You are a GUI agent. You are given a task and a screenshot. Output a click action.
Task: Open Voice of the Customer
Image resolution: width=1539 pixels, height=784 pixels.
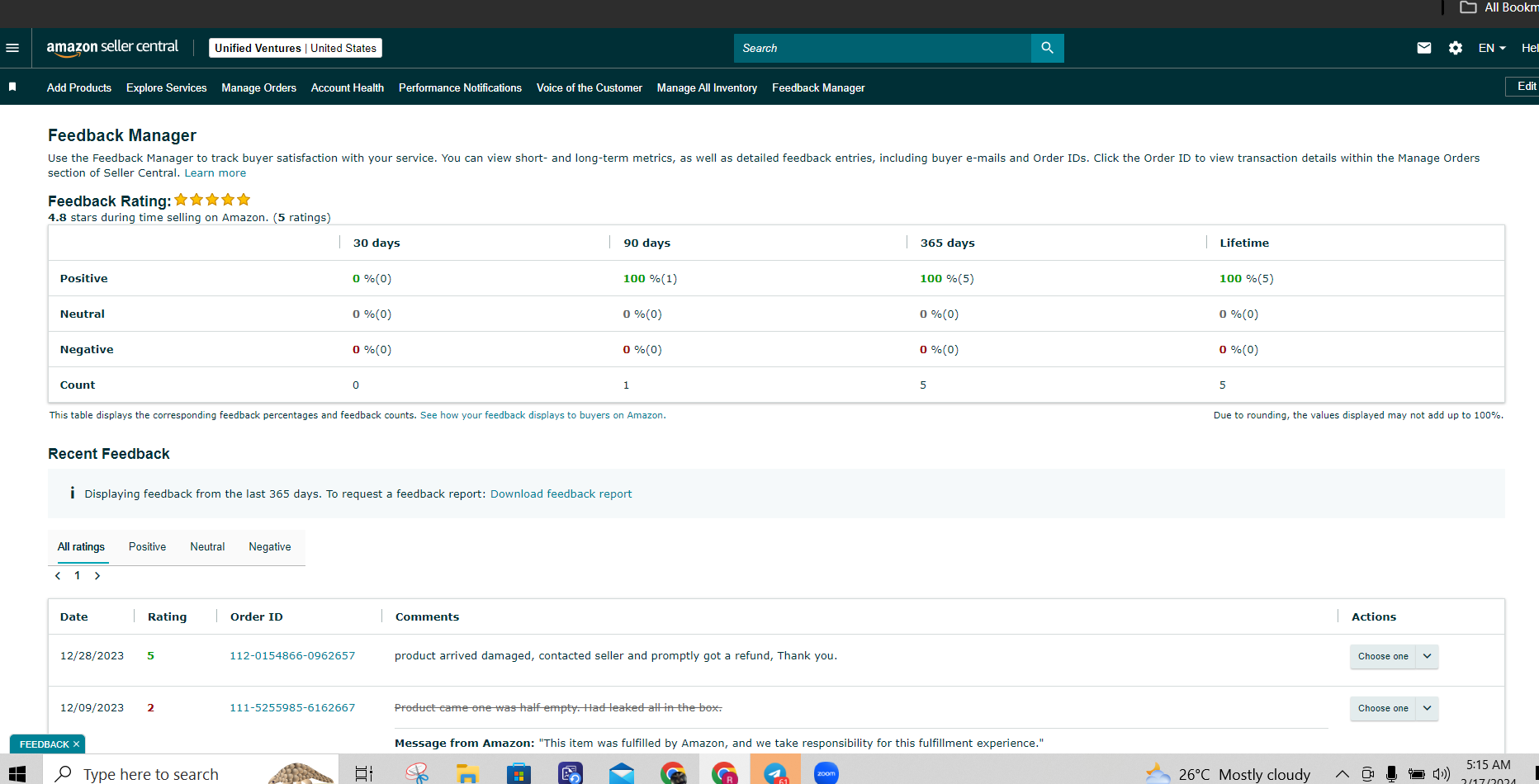590,87
